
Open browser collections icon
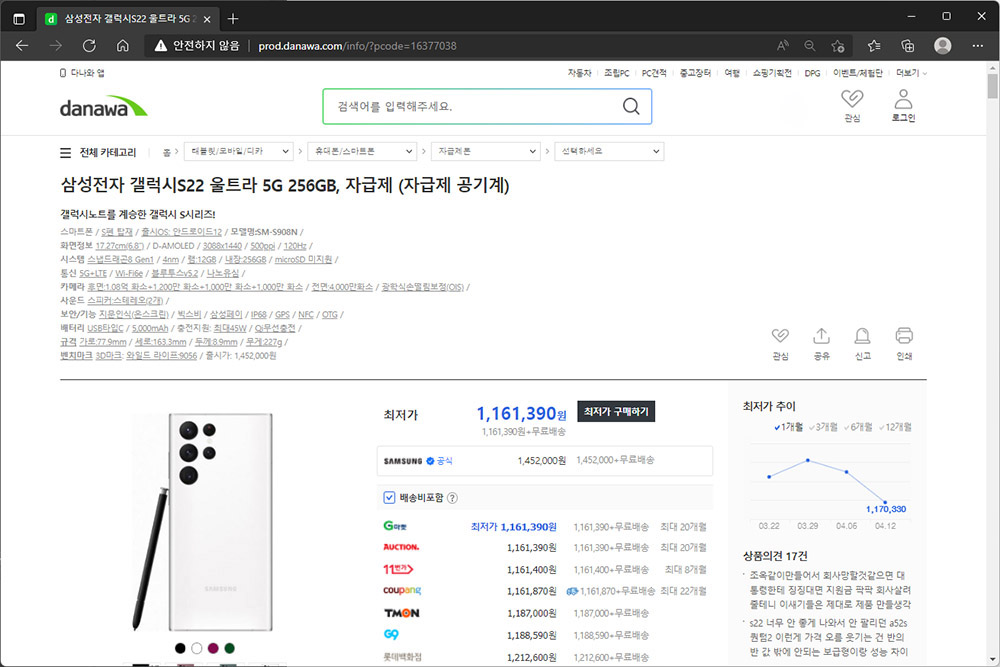tap(908, 46)
